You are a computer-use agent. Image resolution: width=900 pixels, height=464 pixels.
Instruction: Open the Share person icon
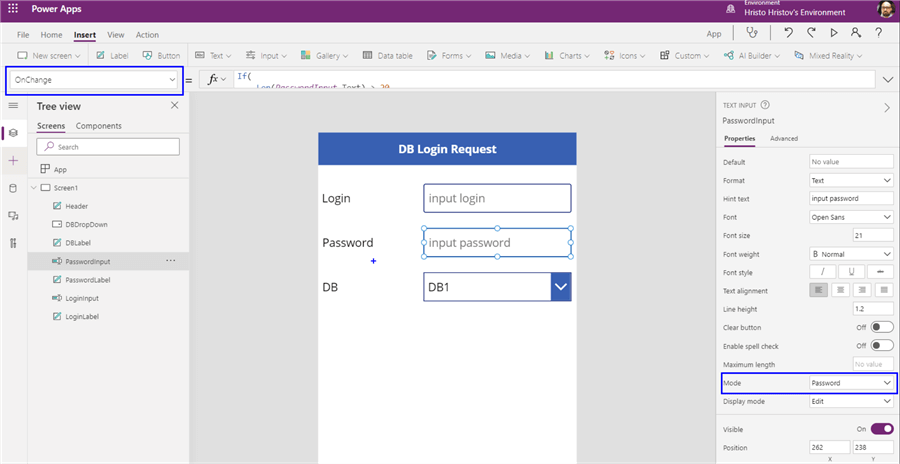pyautogui.click(x=856, y=33)
